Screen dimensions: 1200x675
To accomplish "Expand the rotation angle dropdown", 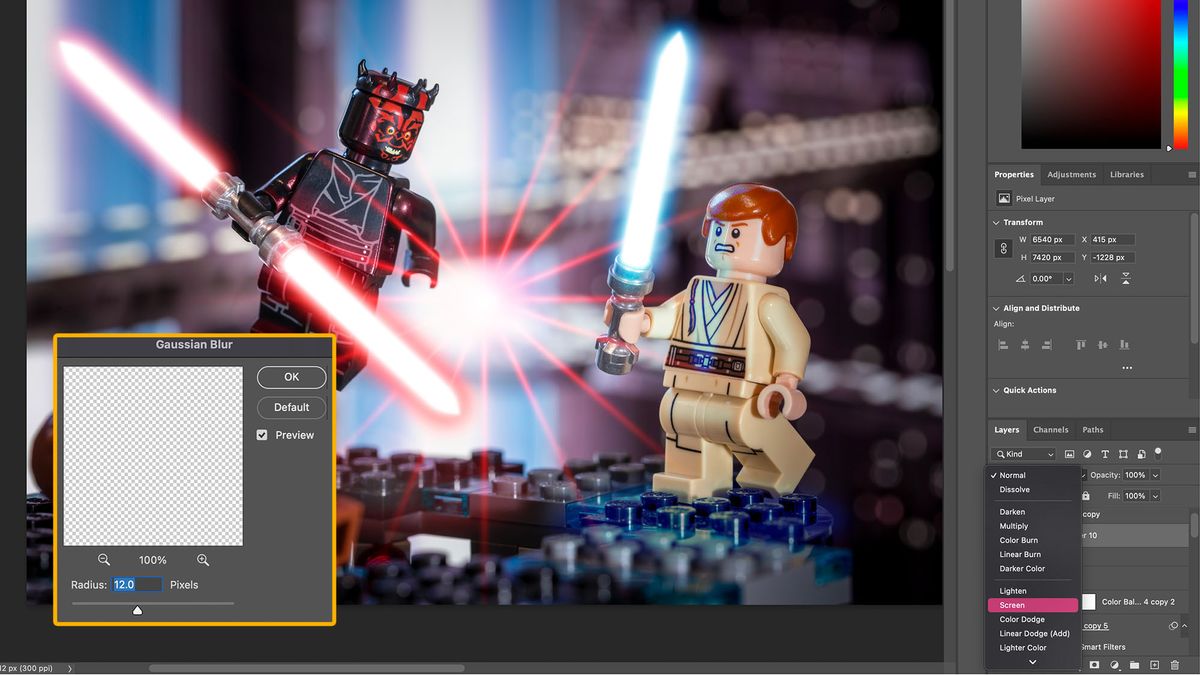I will (1068, 278).
